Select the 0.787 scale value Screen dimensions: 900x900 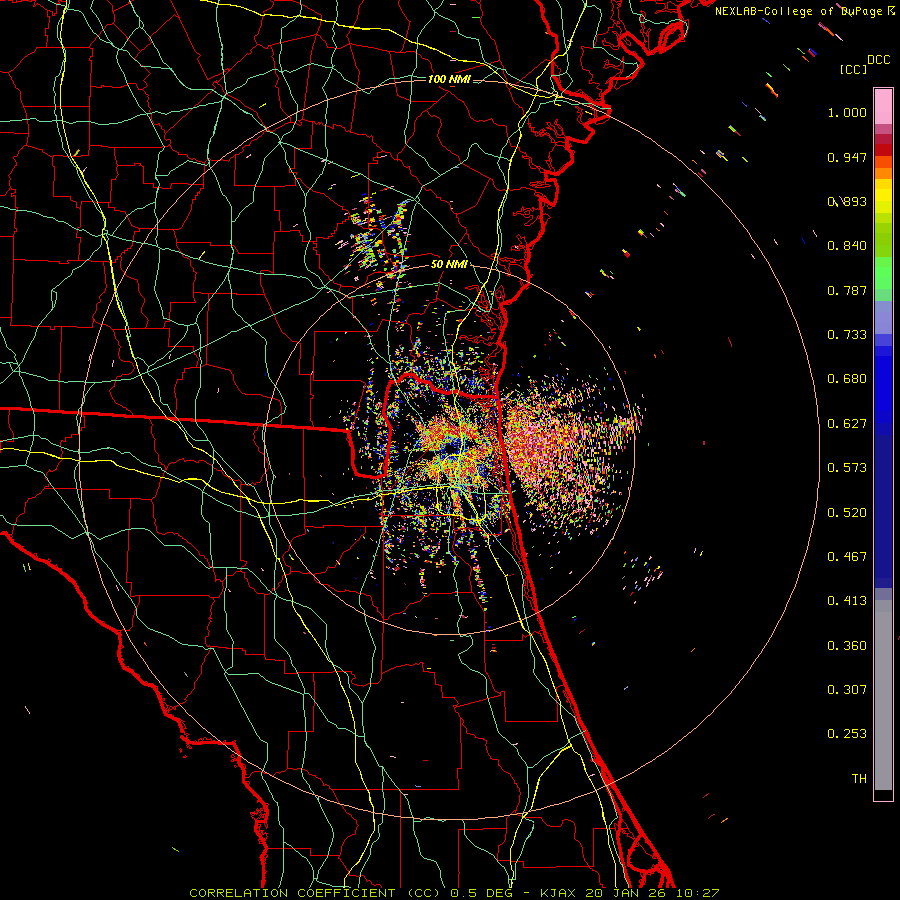point(847,290)
